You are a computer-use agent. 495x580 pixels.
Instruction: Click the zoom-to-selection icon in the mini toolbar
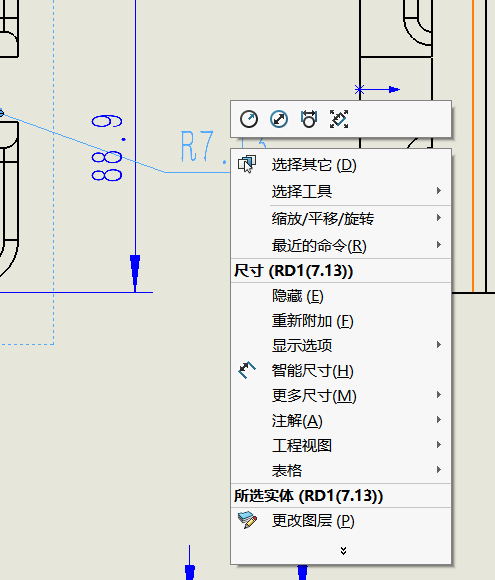click(339, 119)
